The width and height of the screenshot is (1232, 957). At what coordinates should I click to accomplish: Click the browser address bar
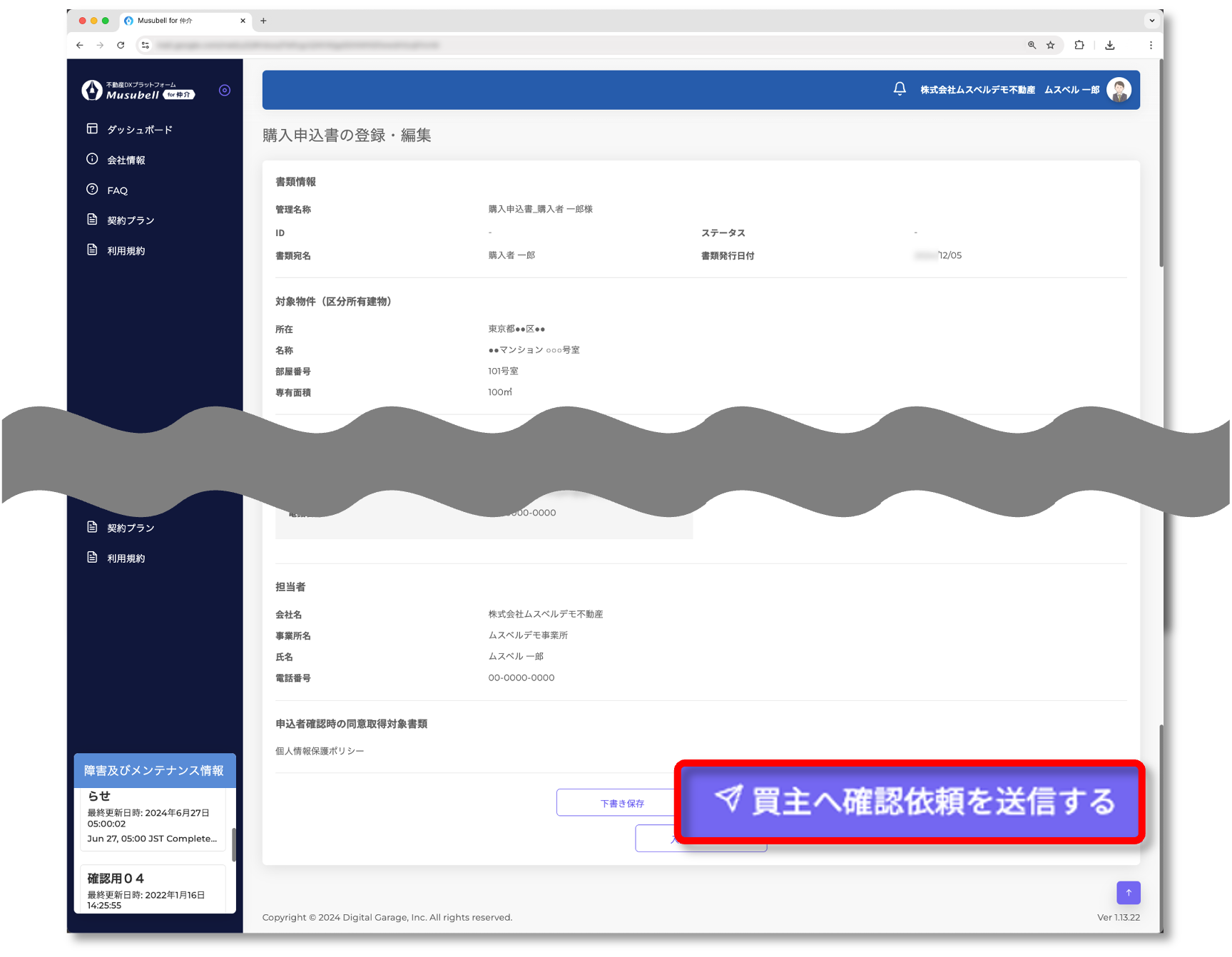571,45
